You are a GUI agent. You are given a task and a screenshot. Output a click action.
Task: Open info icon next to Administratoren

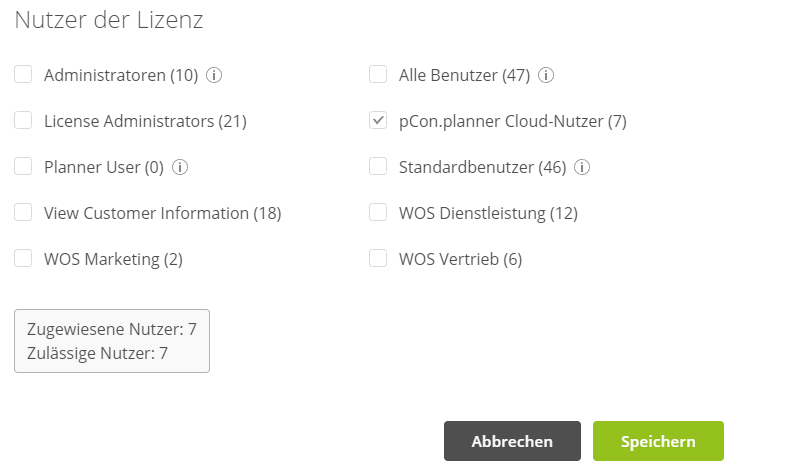coord(214,75)
